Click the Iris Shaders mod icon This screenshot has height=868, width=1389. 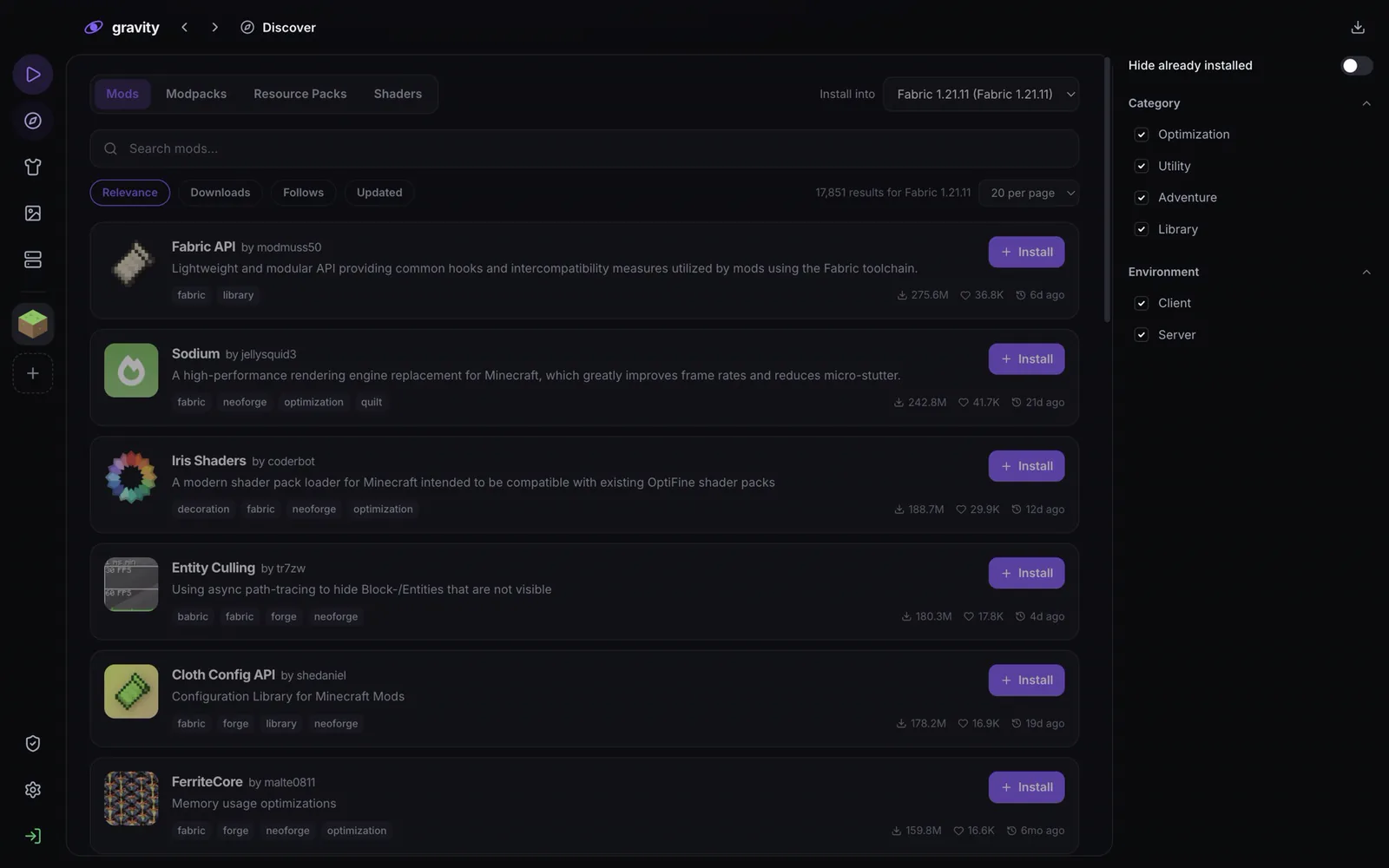pyautogui.click(x=131, y=477)
